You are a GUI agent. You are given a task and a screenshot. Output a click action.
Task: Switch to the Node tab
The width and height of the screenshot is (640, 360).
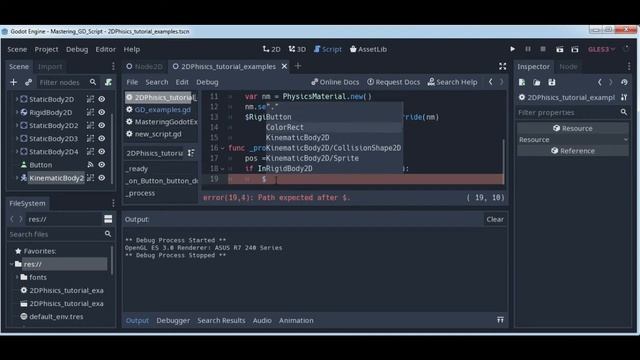(568, 66)
